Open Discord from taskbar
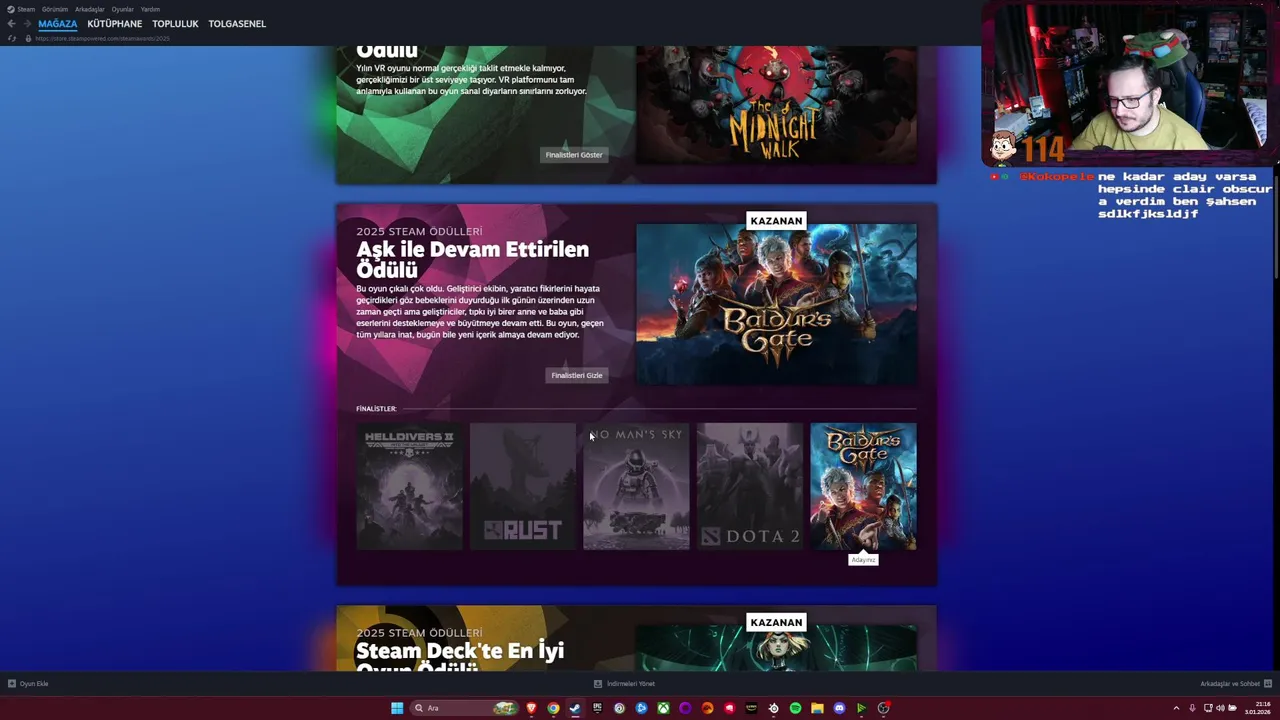This screenshot has width=1280, height=720. 839,708
